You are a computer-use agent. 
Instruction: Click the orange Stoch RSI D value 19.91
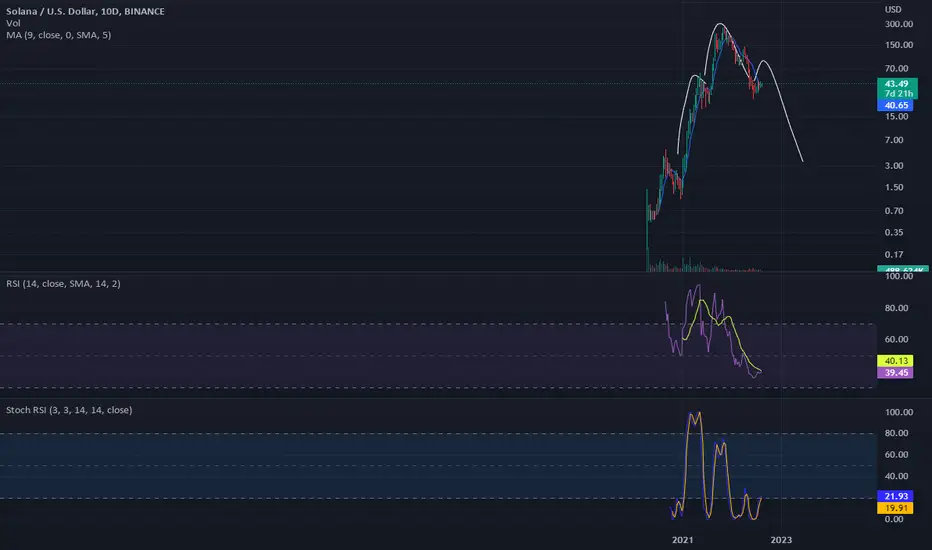(895, 508)
